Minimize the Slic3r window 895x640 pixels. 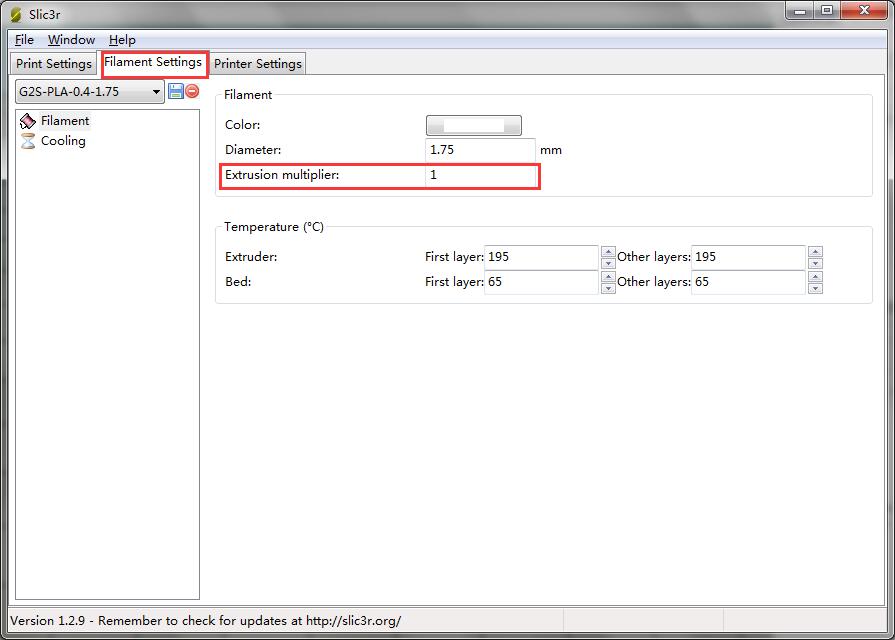click(x=800, y=11)
